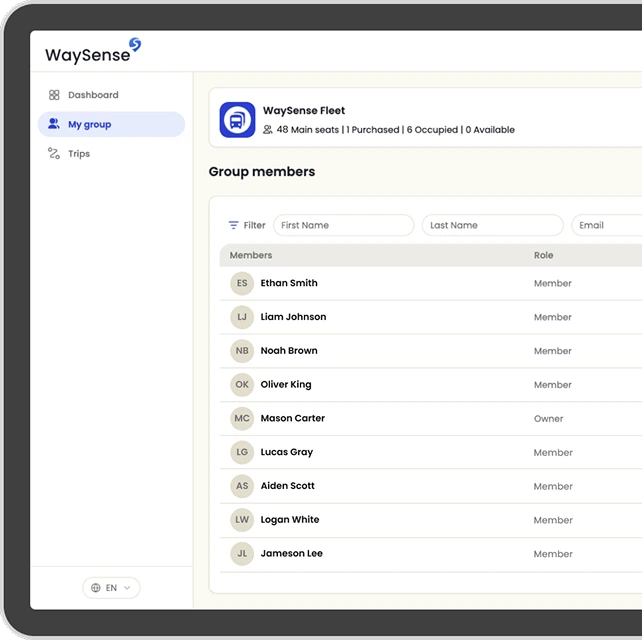Image resolution: width=642 pixels, height=640 pixels.
Task: Click the Trips route icon
Action: click(54, 154)
